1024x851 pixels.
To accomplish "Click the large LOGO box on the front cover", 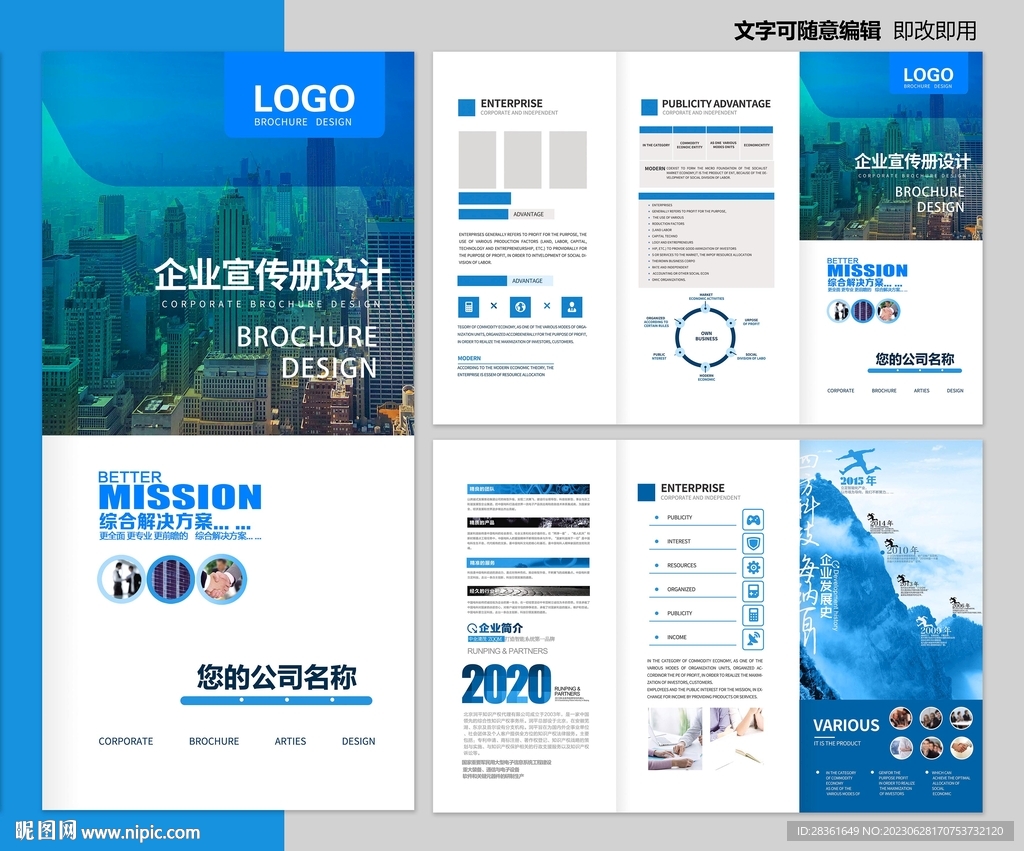I will [x=304, y=95].
